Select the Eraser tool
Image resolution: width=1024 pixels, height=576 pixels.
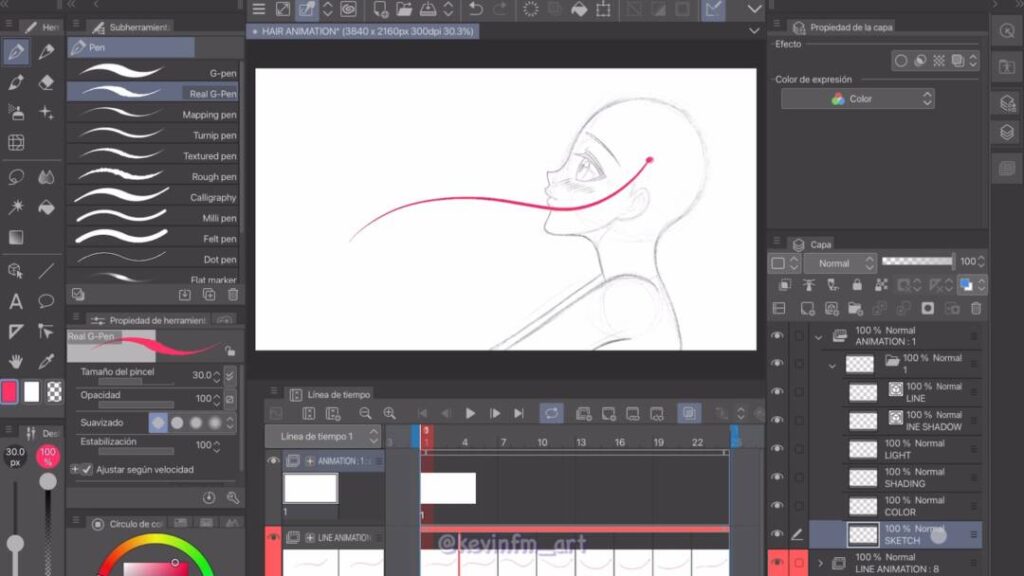tap(46, 82)
